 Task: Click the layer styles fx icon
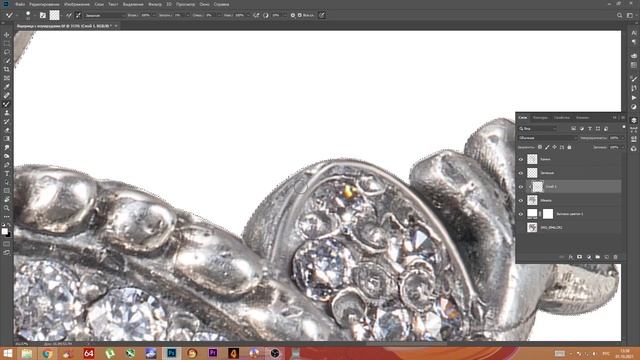(x=571, y=257)
